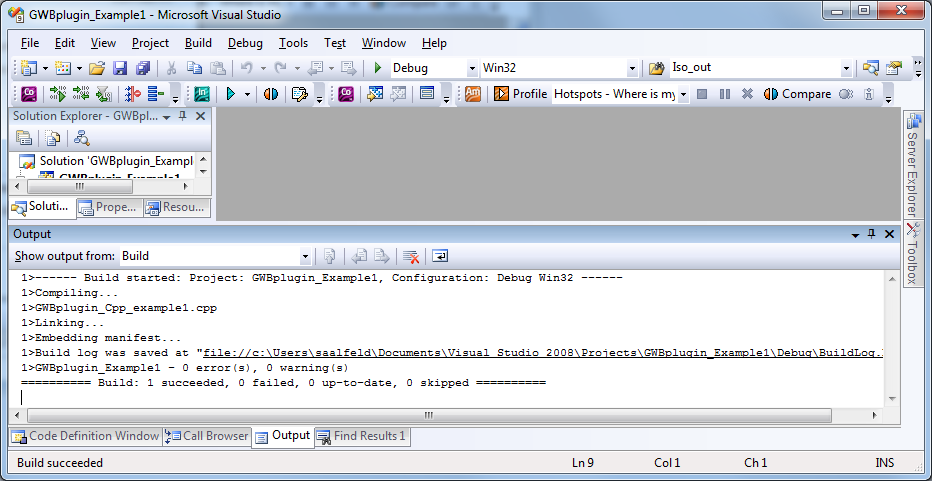Open the Undo history dropdown arrow
This screenshot has height=481, width=932.
263,68
